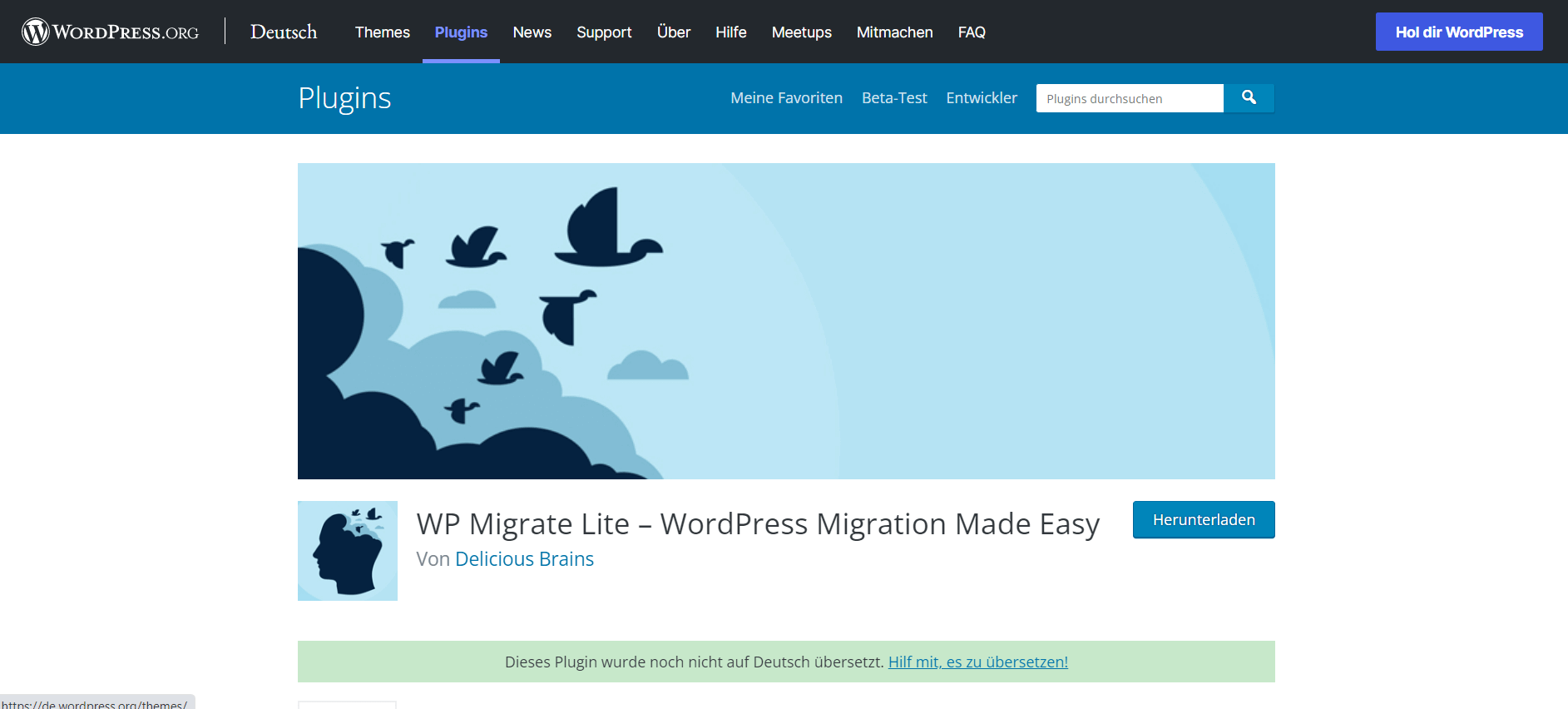Focus the Plugins durchsuchen search field
The image size is (1568, 709).
(x=1130, y=98)
